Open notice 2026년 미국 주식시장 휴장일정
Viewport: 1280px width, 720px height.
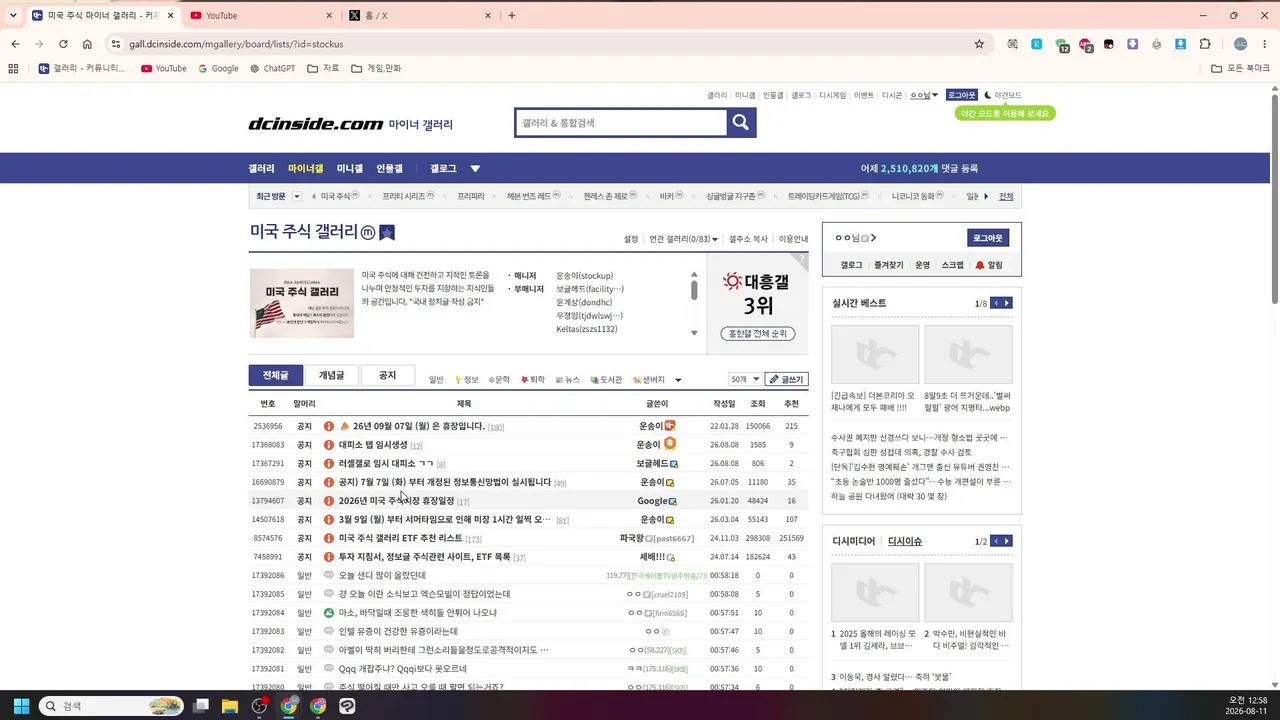coord(396,501)
